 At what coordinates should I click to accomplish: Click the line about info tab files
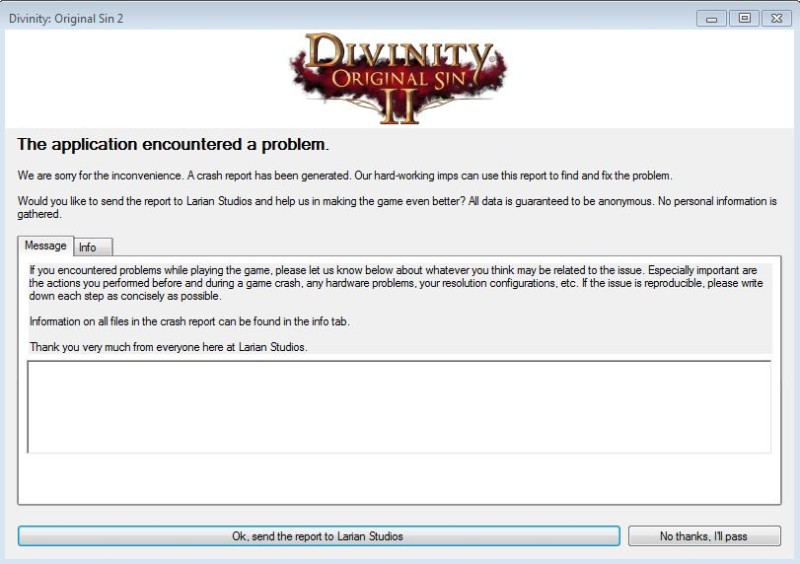pos(189,322)
